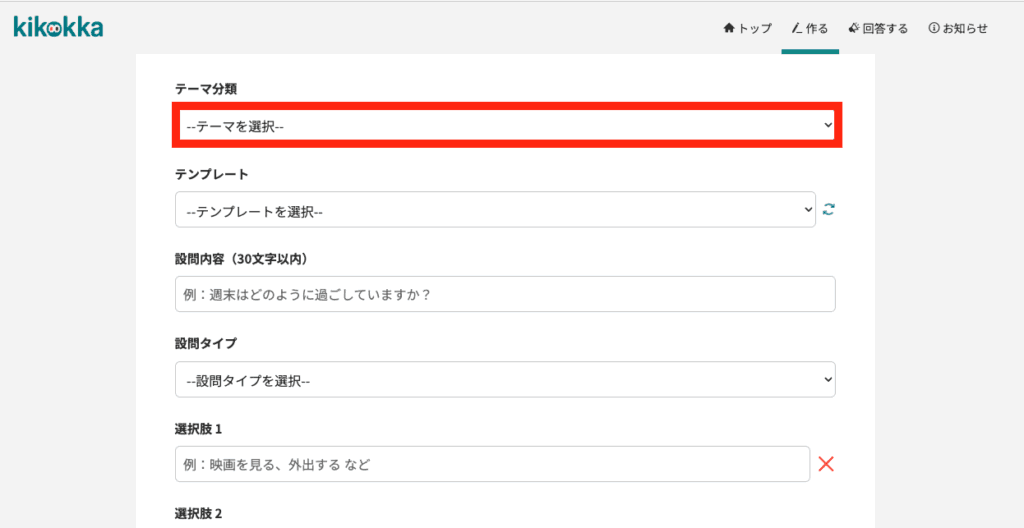Click the refresh icon next to template dropdown

829,209
